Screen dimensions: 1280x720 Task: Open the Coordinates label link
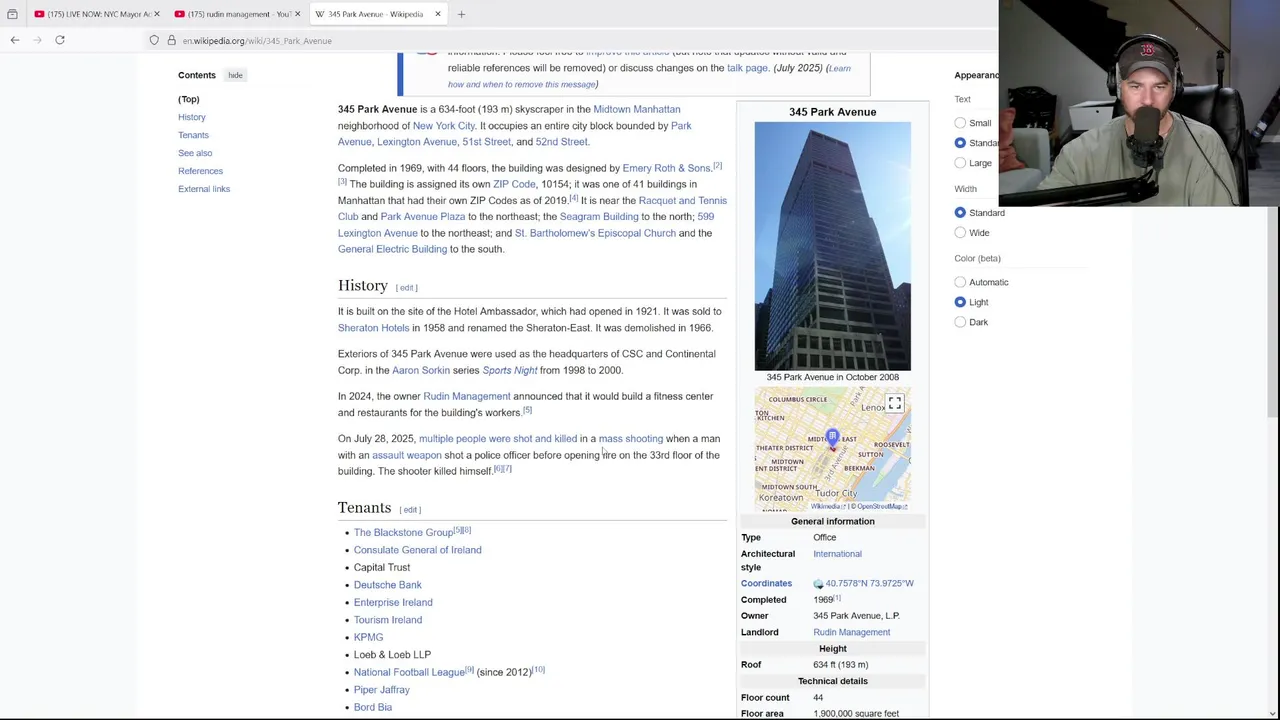tap(766, 583)
